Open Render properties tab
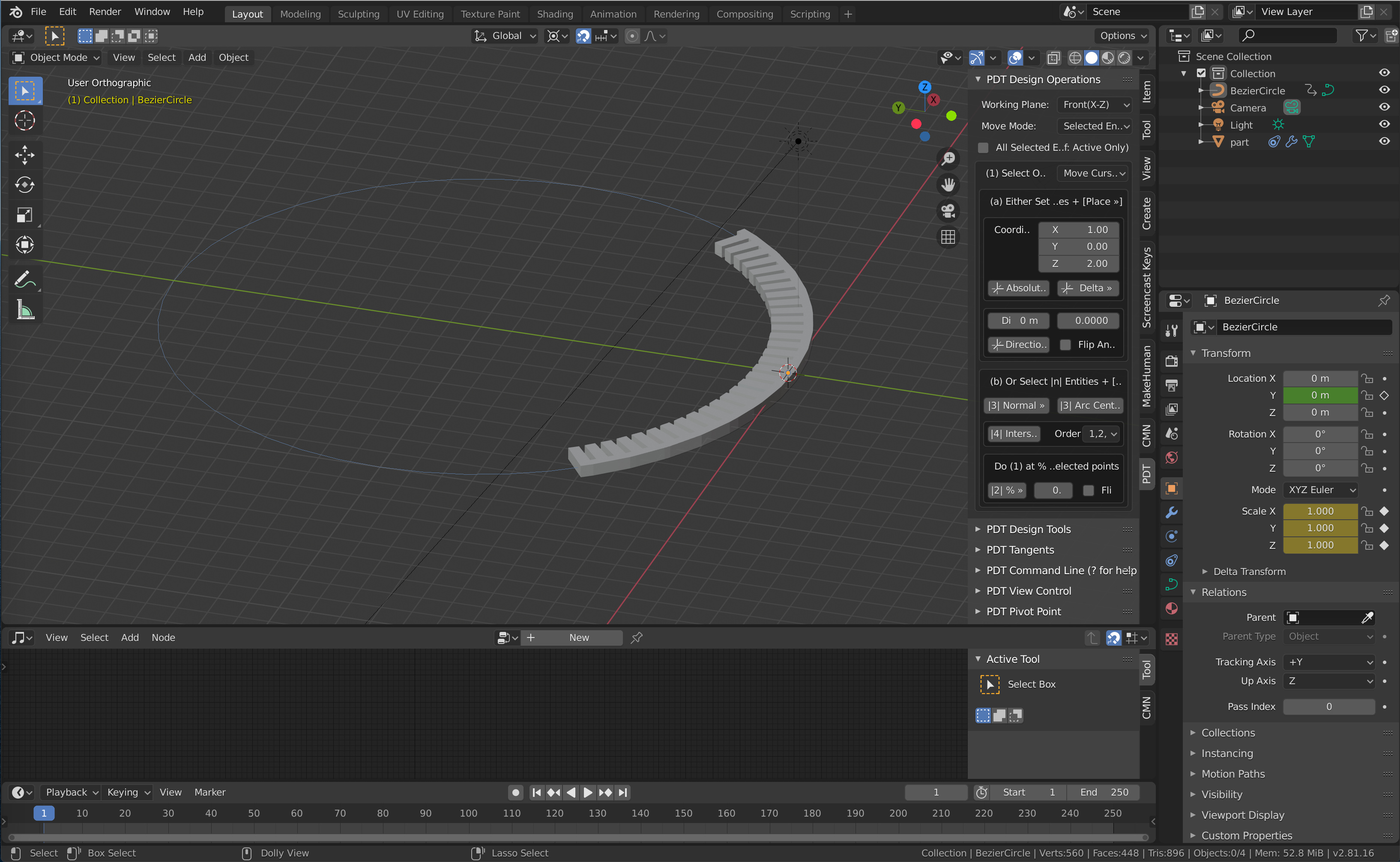 coord(1171,362)
